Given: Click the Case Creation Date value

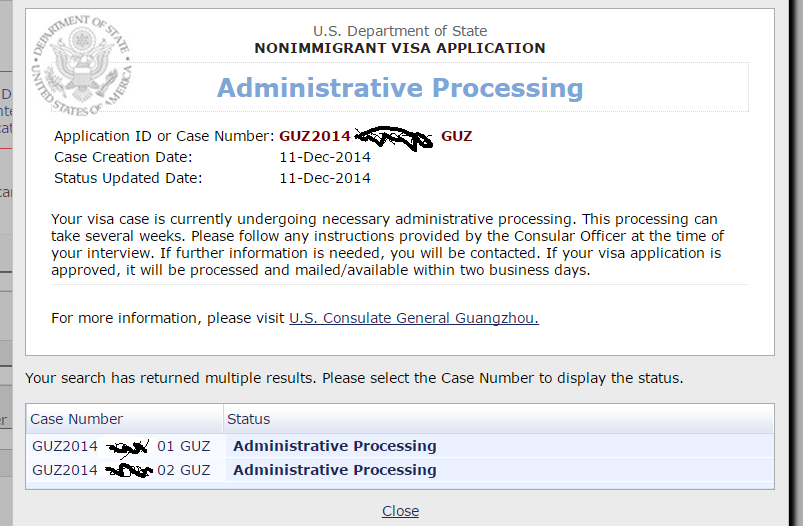Looking at the screenshot, I should click(x=325, y=157).
